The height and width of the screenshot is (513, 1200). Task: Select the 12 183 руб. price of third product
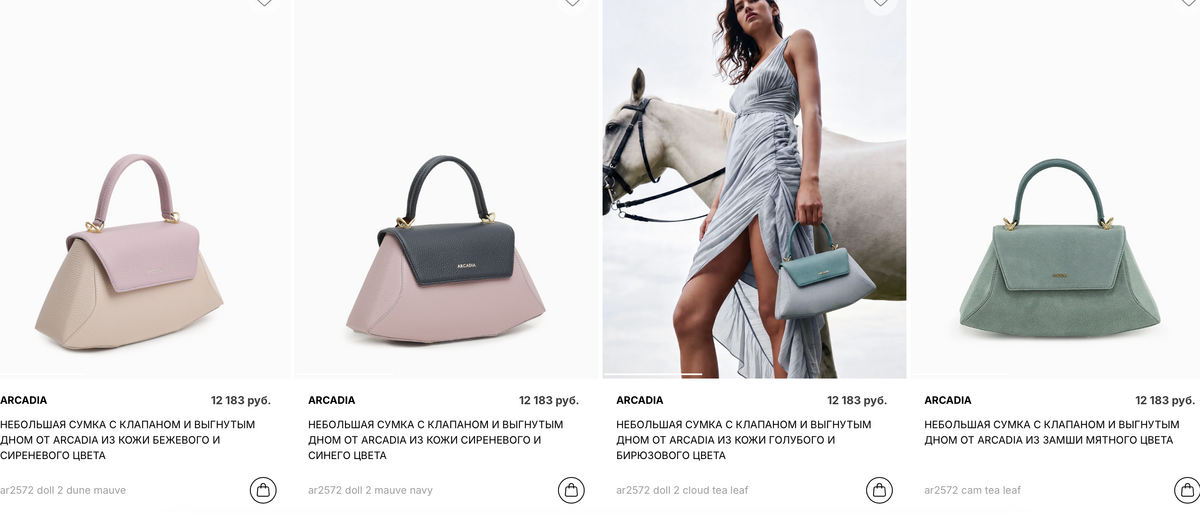point(857,400)
